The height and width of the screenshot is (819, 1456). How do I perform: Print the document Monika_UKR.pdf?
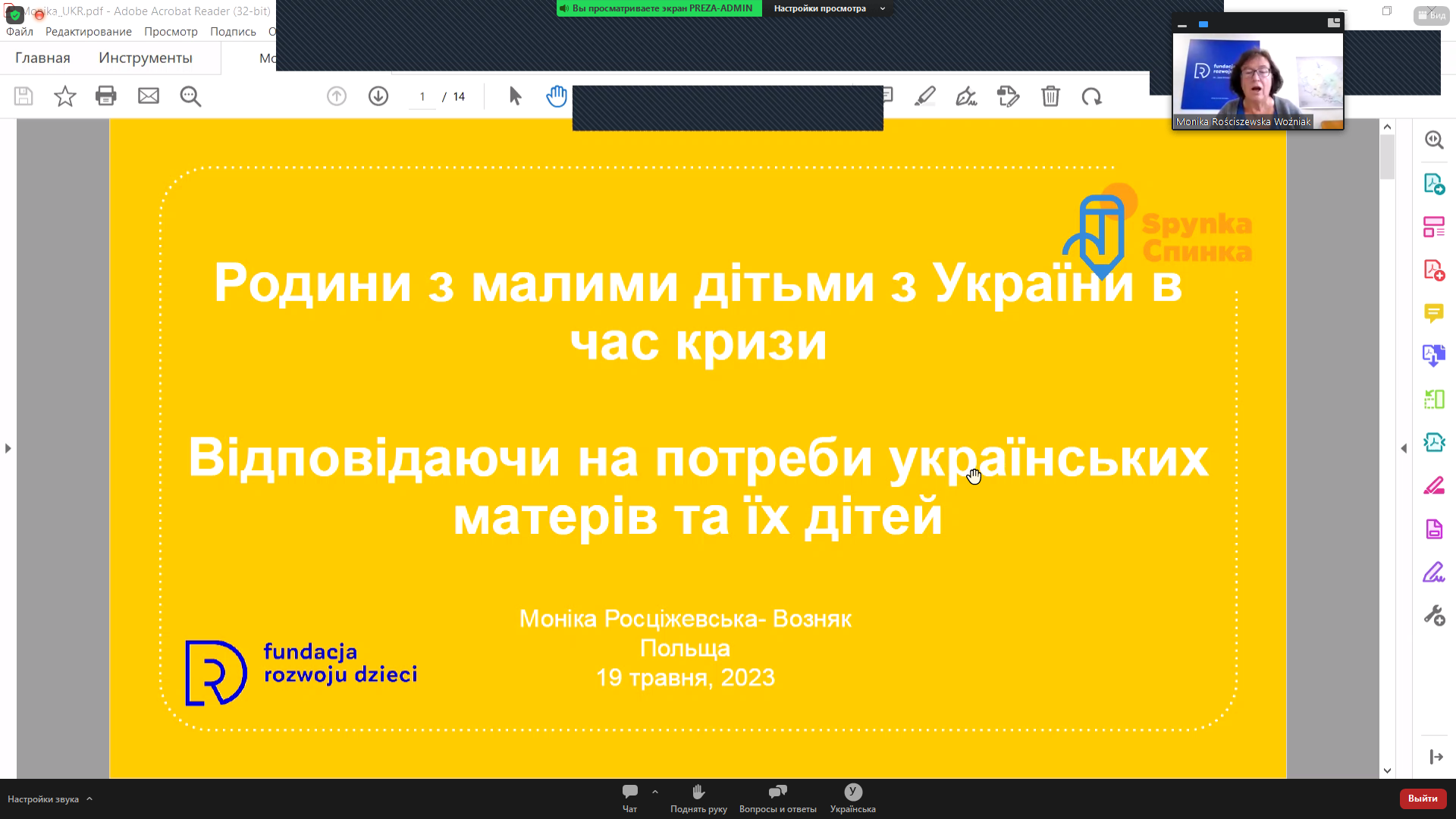tap(106, 96)
